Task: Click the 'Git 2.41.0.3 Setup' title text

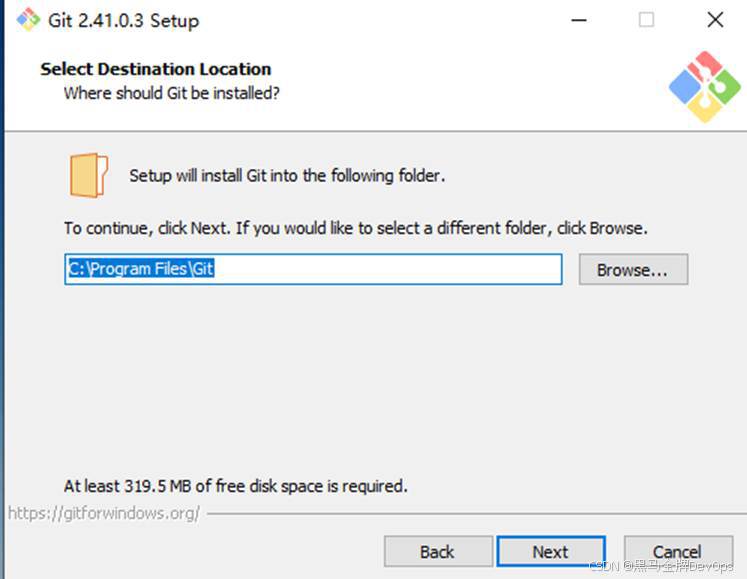Action: tap(124, 21)
